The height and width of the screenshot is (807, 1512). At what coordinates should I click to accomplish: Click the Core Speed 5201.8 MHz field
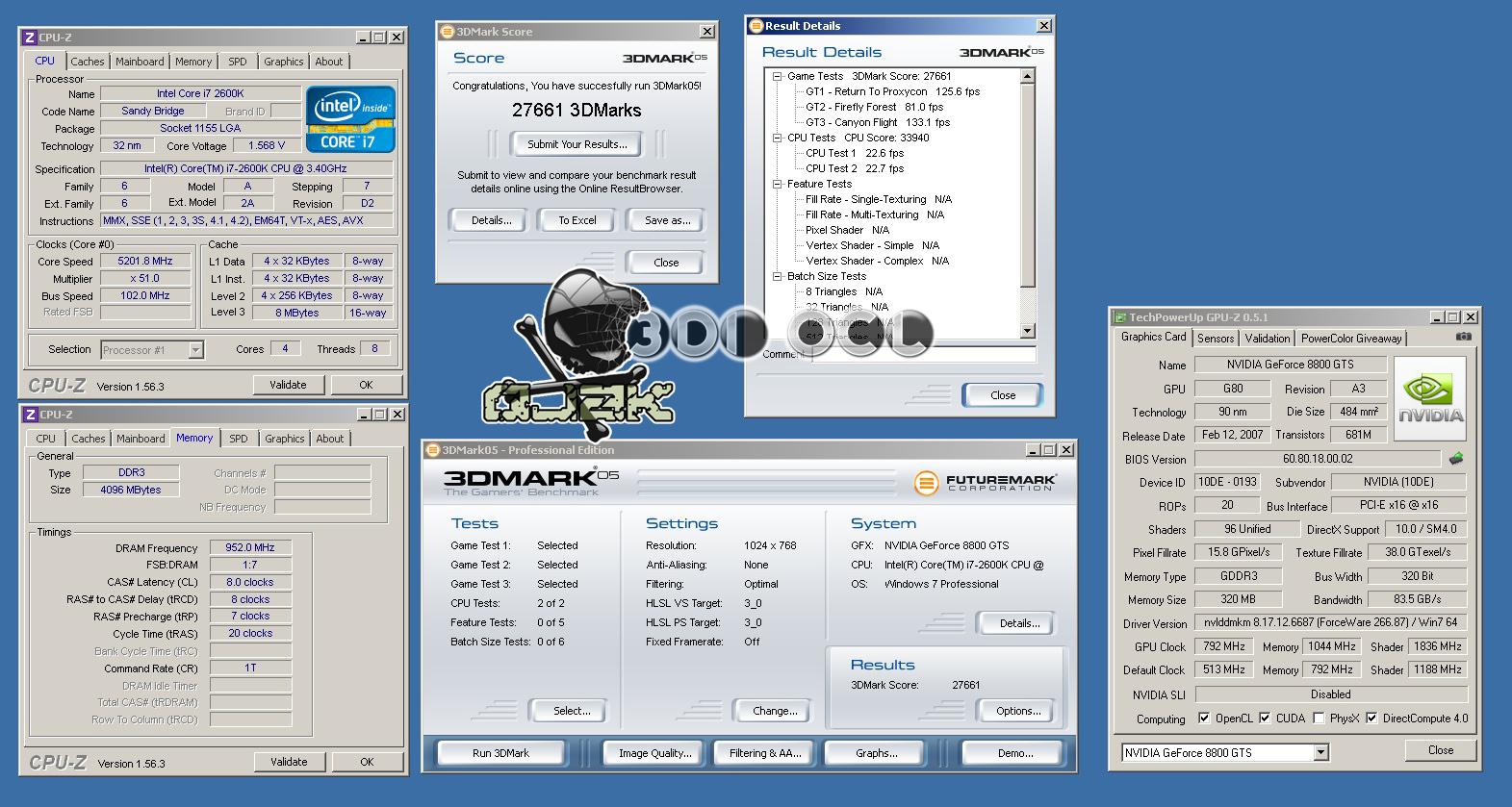(x=145, y=261)
